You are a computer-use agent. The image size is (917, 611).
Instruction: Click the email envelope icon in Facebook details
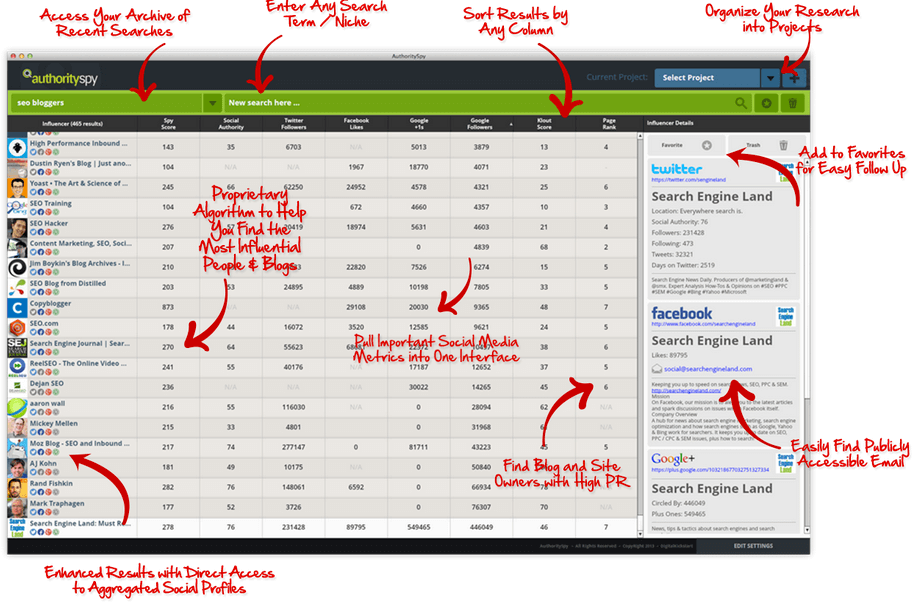[x=657, y=369]
